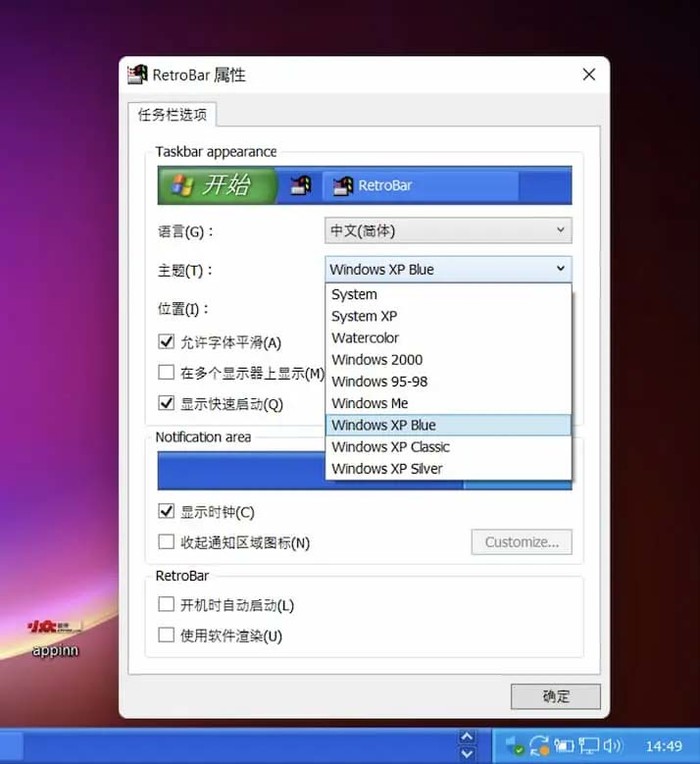Enable 开机时自动启动(L) checkbox
Screen dimensions: 700x764
166,604
